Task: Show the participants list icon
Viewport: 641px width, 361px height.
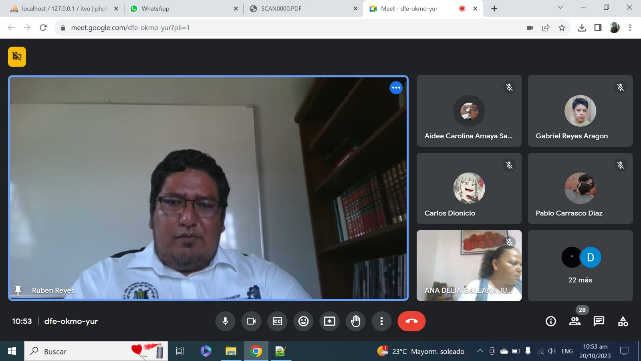Action: pos(575,321)
